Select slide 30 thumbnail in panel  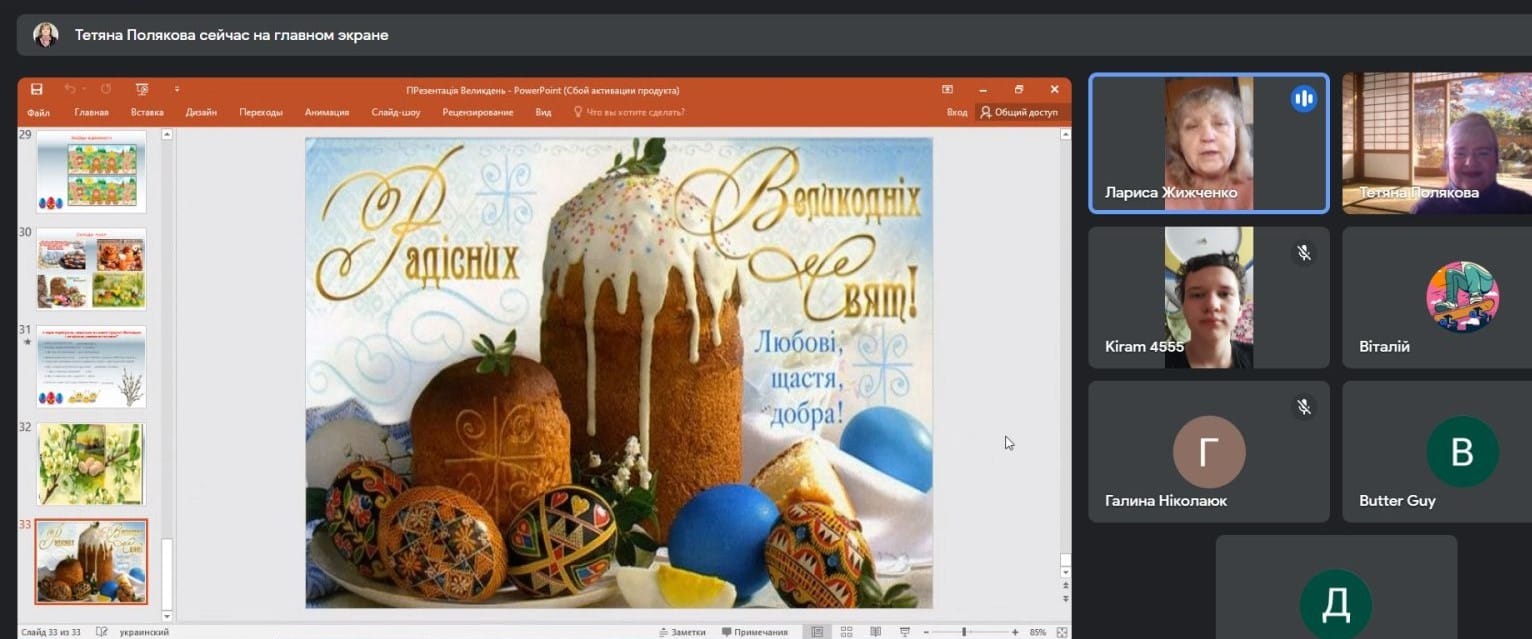(x=91, y=269)
